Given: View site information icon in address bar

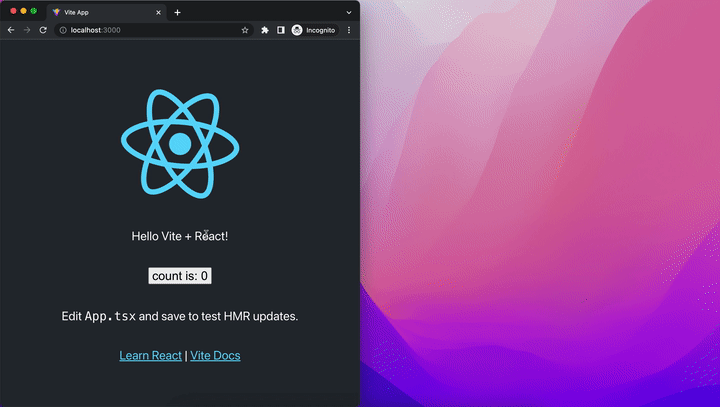Looking at the screenshot, I should [63, 30].
